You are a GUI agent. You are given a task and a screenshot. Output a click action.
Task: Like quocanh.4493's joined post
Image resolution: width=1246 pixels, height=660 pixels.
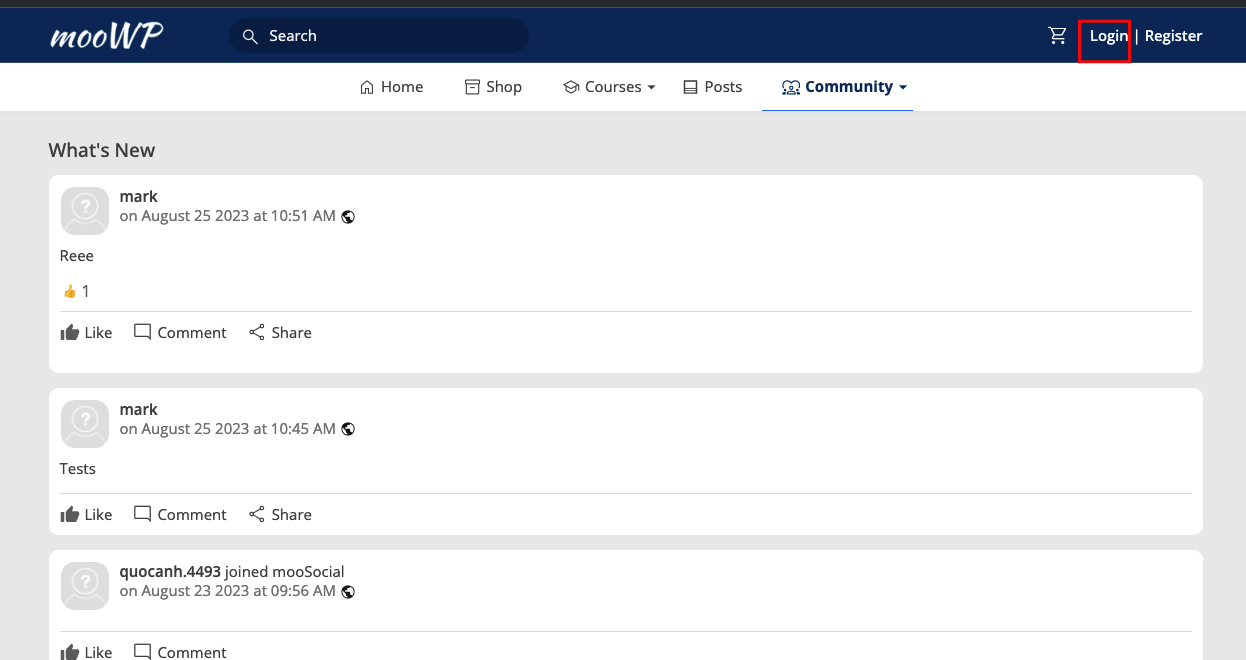86,652
